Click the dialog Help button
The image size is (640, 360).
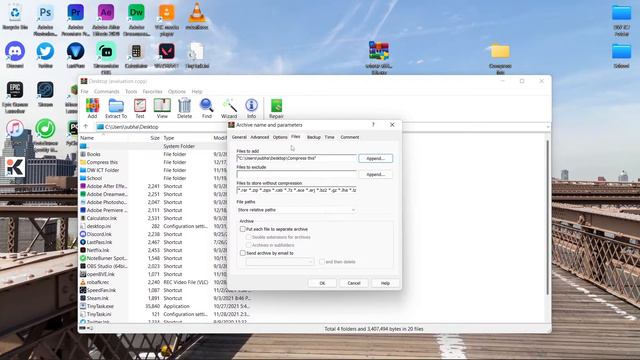click(385, 283)
